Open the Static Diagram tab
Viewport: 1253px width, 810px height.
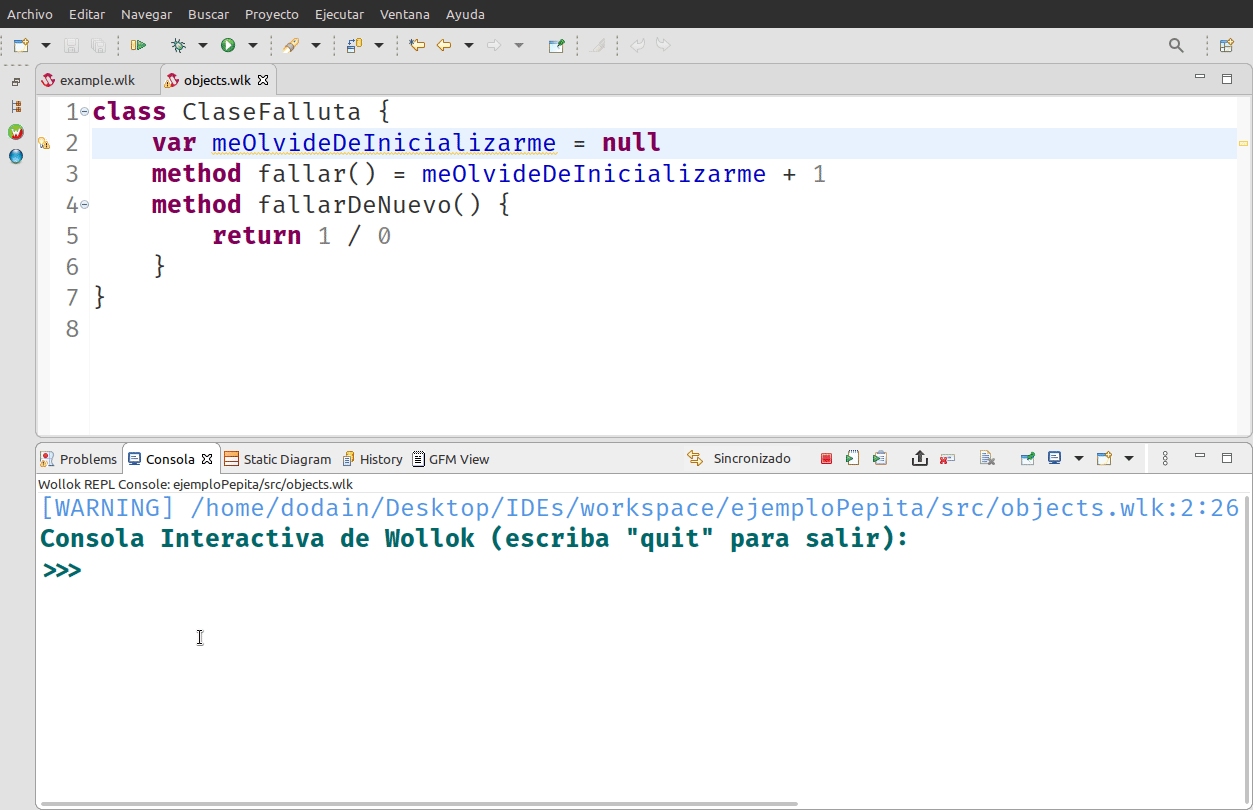277,459
